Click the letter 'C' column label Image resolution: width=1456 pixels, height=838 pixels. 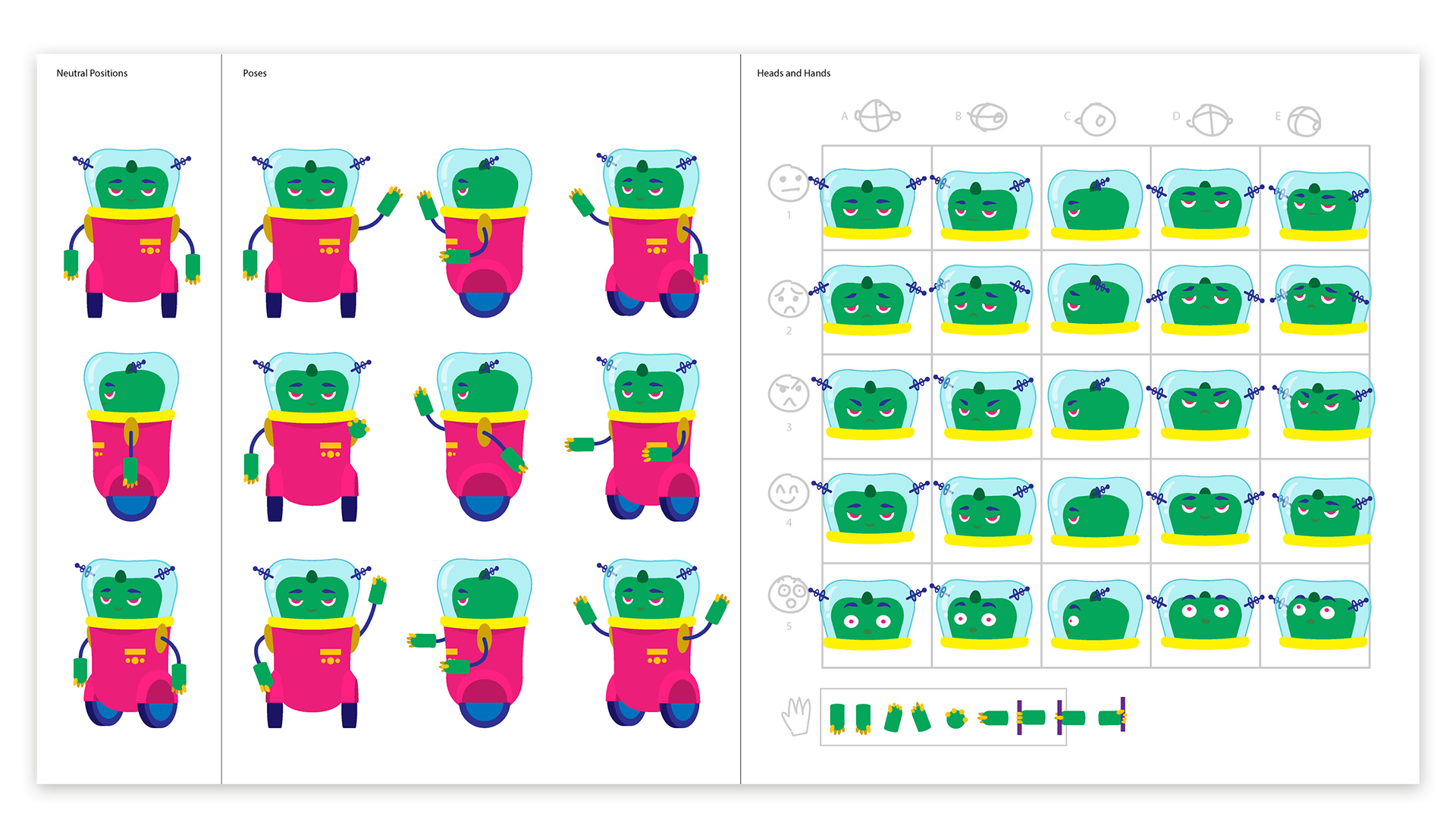click(1067, 116)
